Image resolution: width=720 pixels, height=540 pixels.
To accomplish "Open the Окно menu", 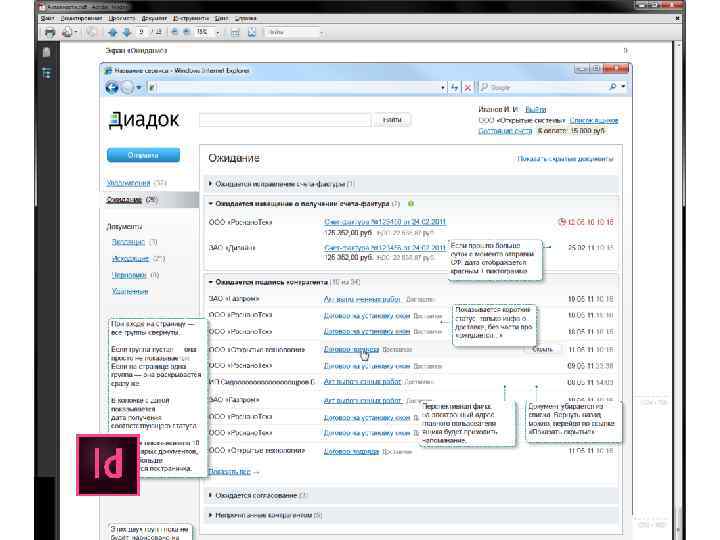I will (x=221, y=18).
